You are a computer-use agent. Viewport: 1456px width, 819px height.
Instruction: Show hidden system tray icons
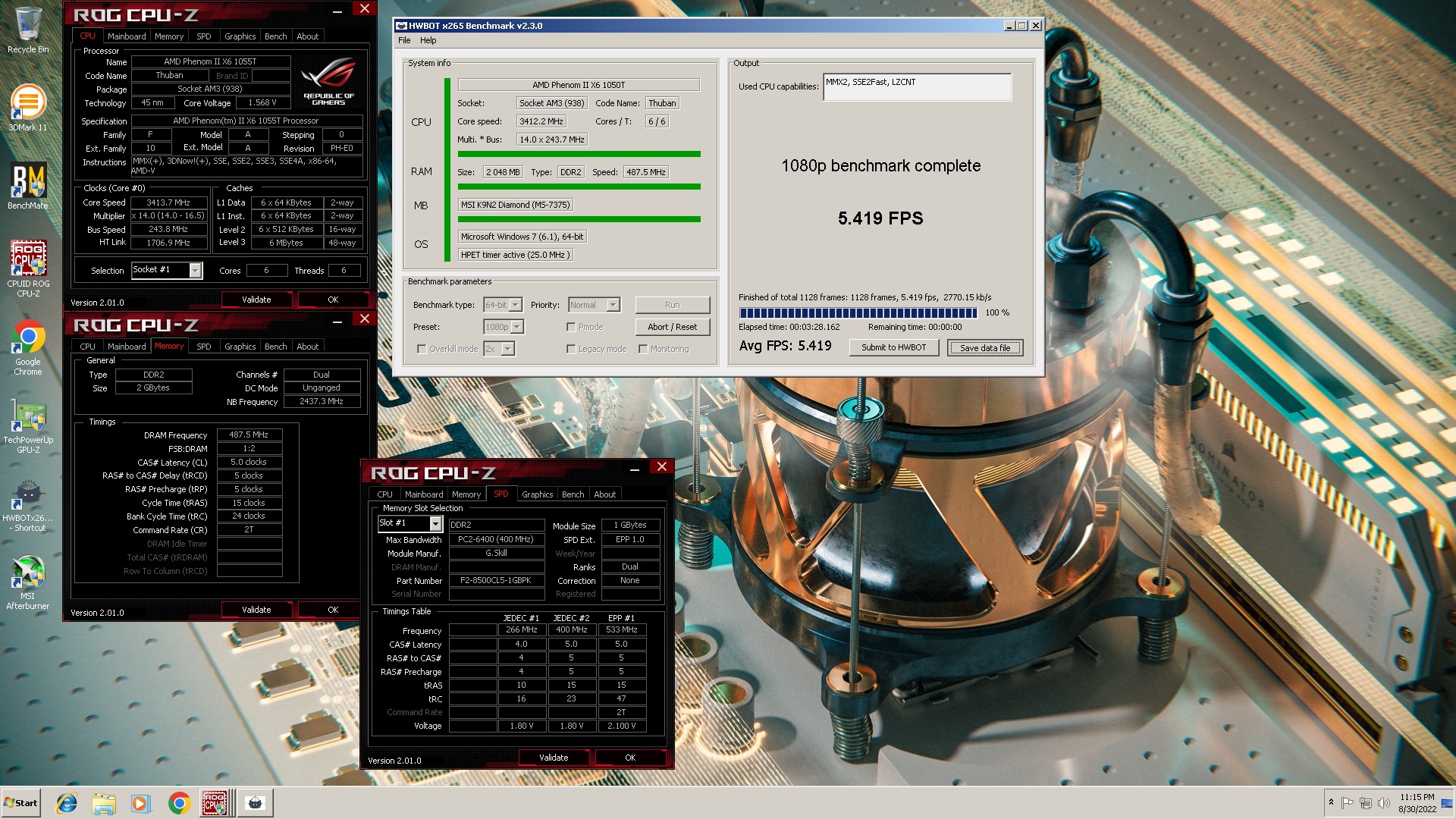click(1330, 802)
